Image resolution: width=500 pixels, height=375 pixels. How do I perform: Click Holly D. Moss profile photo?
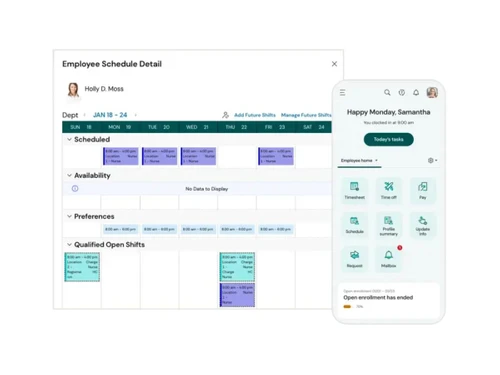(x=73, y=89)
